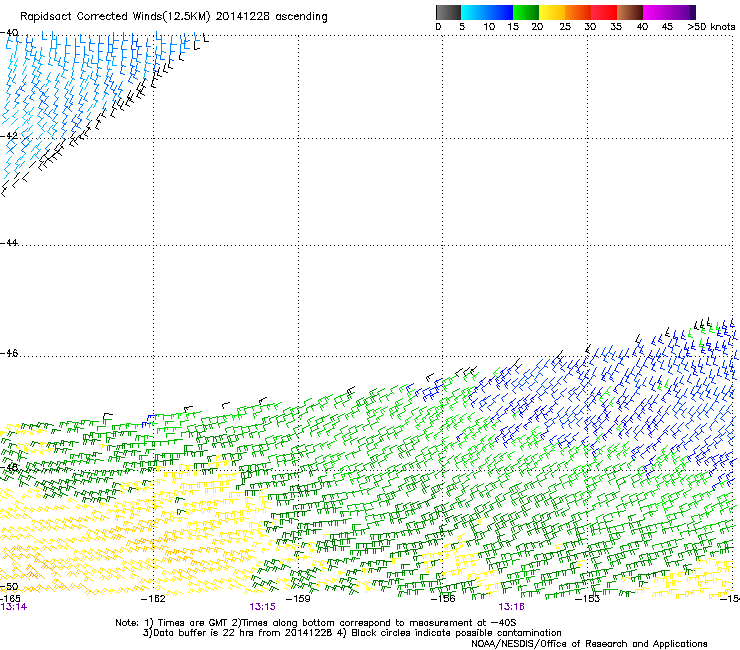
Task: Click the '40' tick on the knots scale
Action: coord(642,27)
